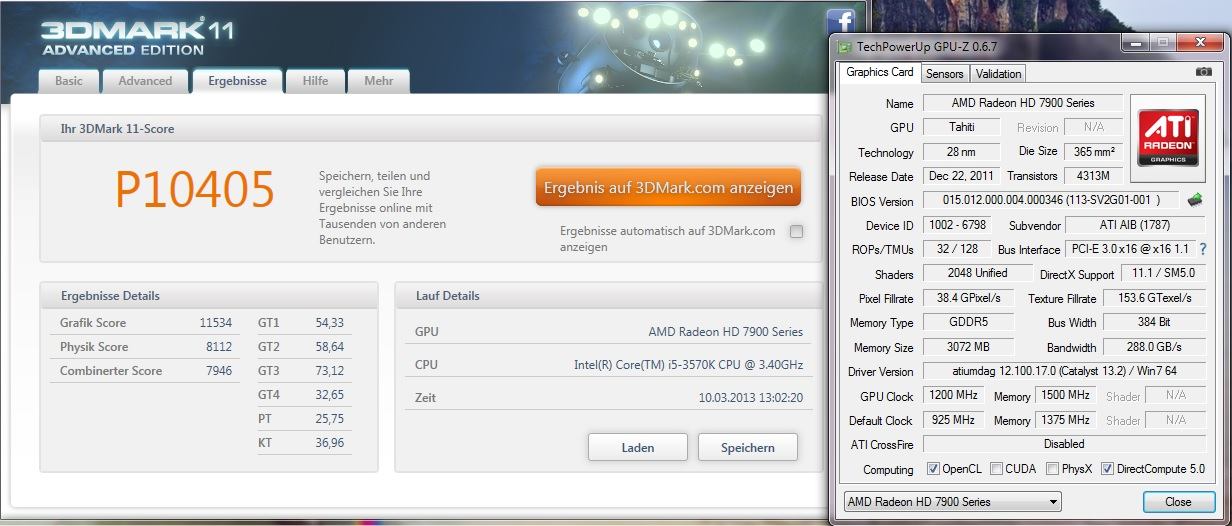Click the Combinerter Score value 7946
The width and height of the screenshot is (1232, 526).
coord(218,371)
